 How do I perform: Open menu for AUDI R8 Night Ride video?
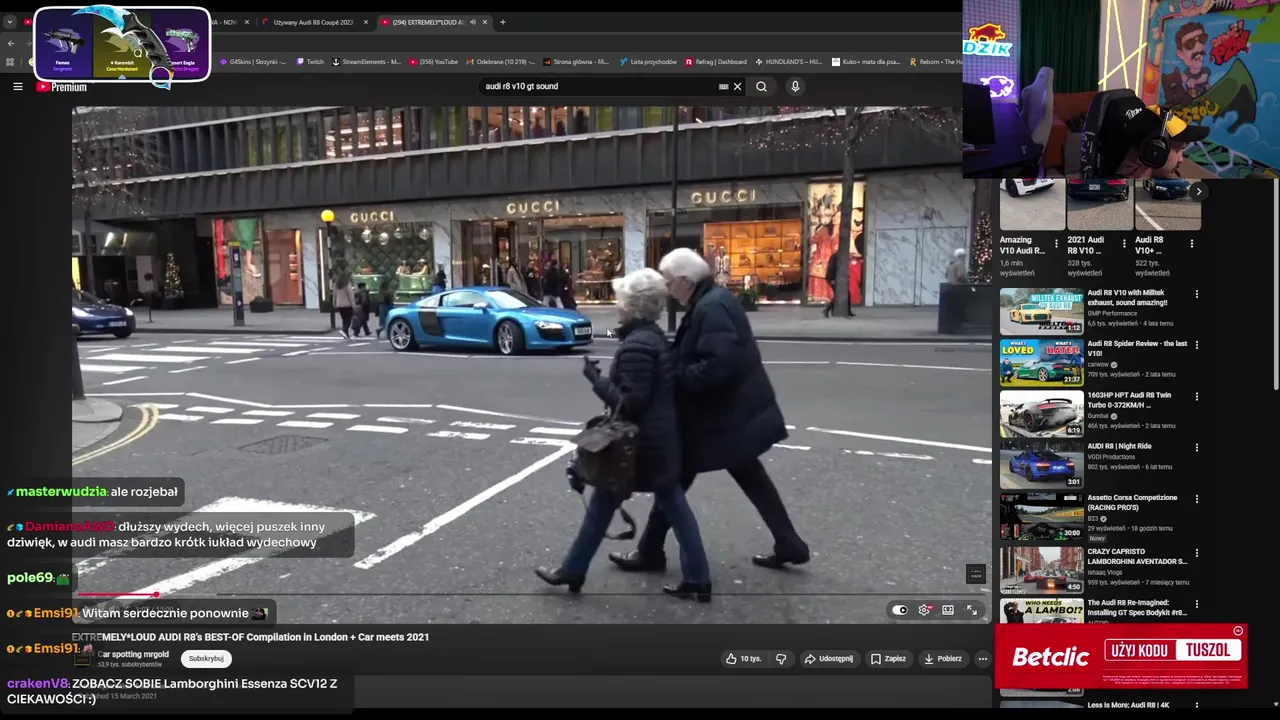(1196, 448)
